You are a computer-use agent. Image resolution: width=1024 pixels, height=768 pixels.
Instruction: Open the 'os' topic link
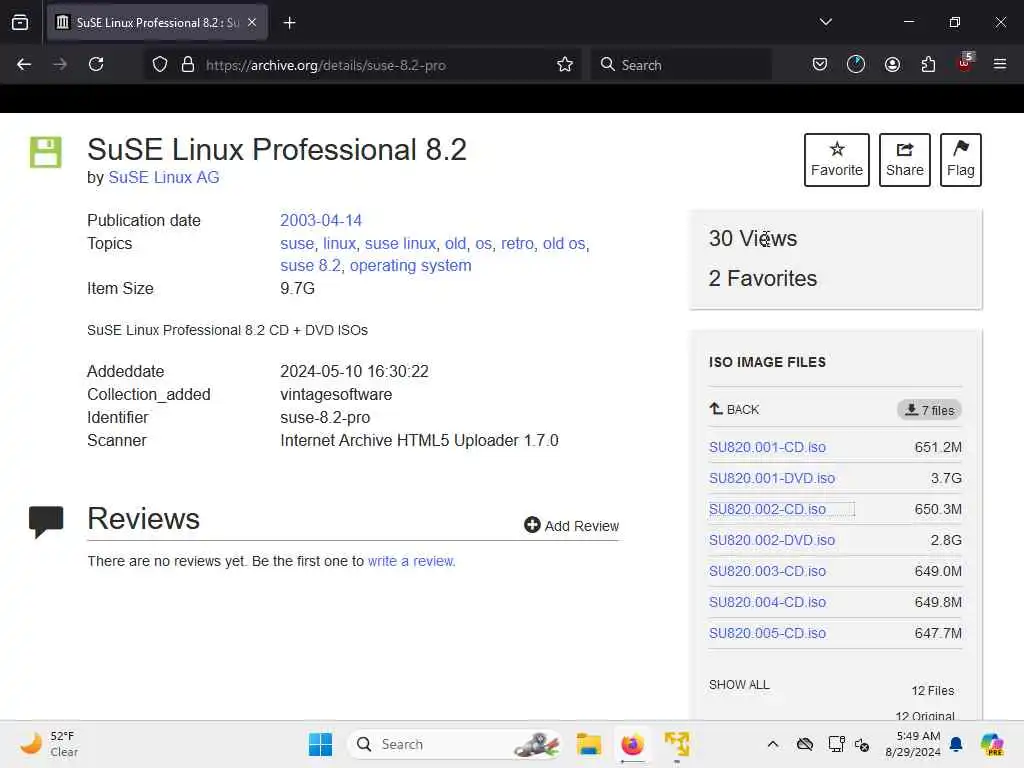click(483, 244)
